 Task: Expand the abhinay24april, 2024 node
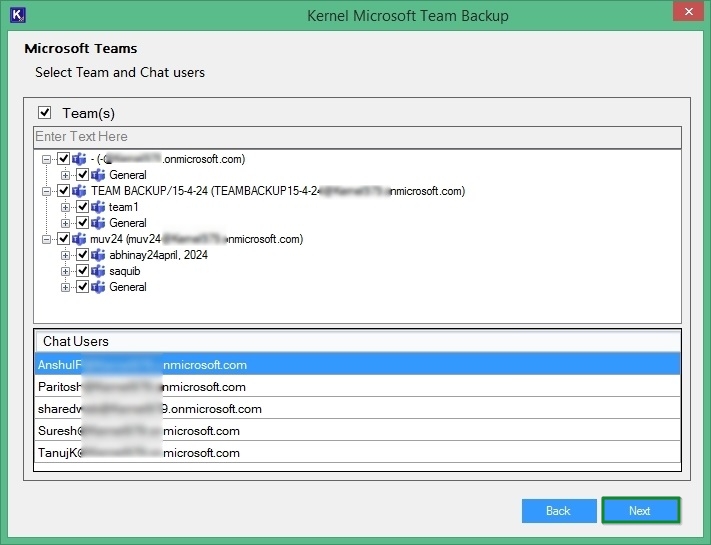65,255
